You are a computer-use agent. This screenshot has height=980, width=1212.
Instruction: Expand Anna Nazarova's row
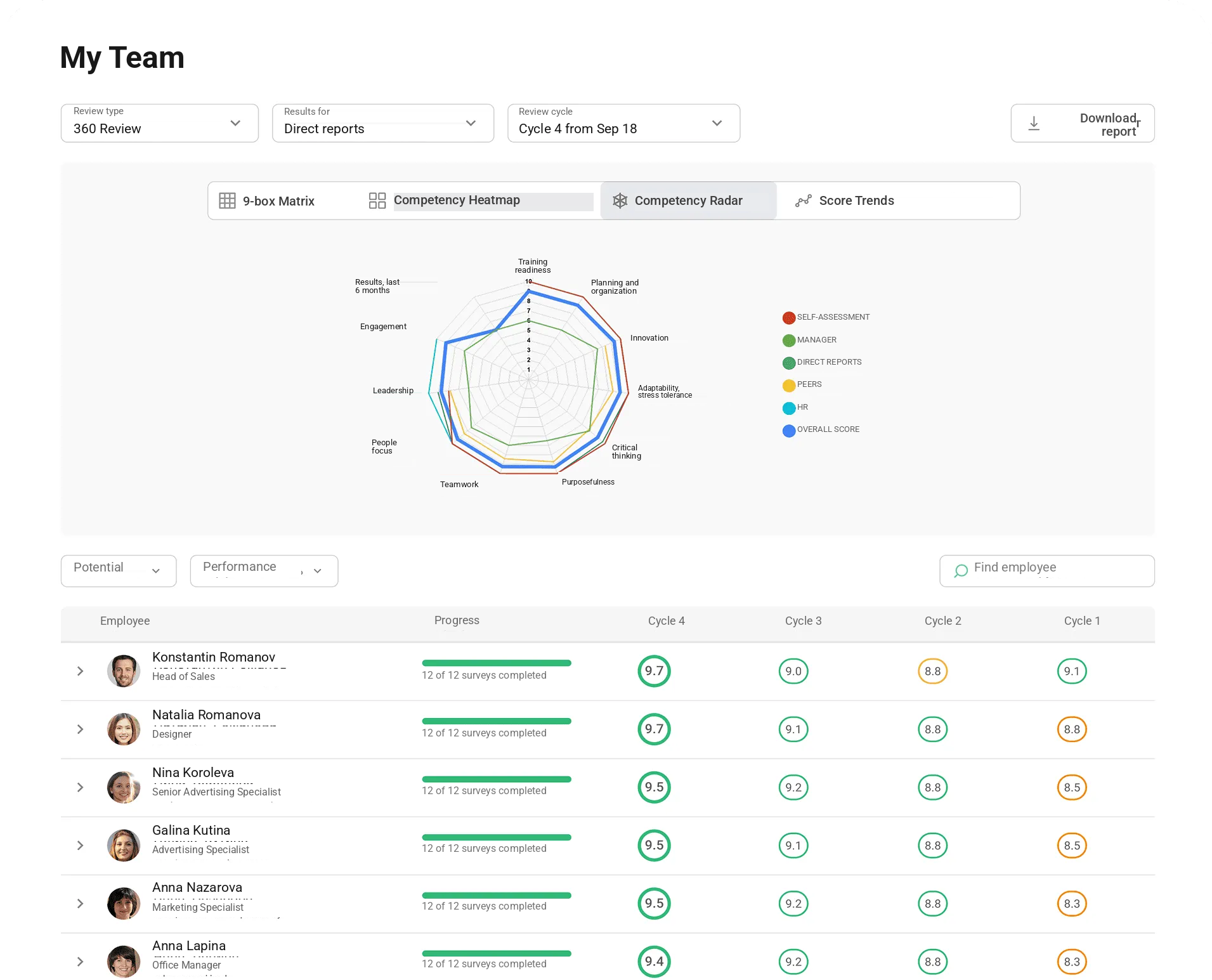coord(81,904)
